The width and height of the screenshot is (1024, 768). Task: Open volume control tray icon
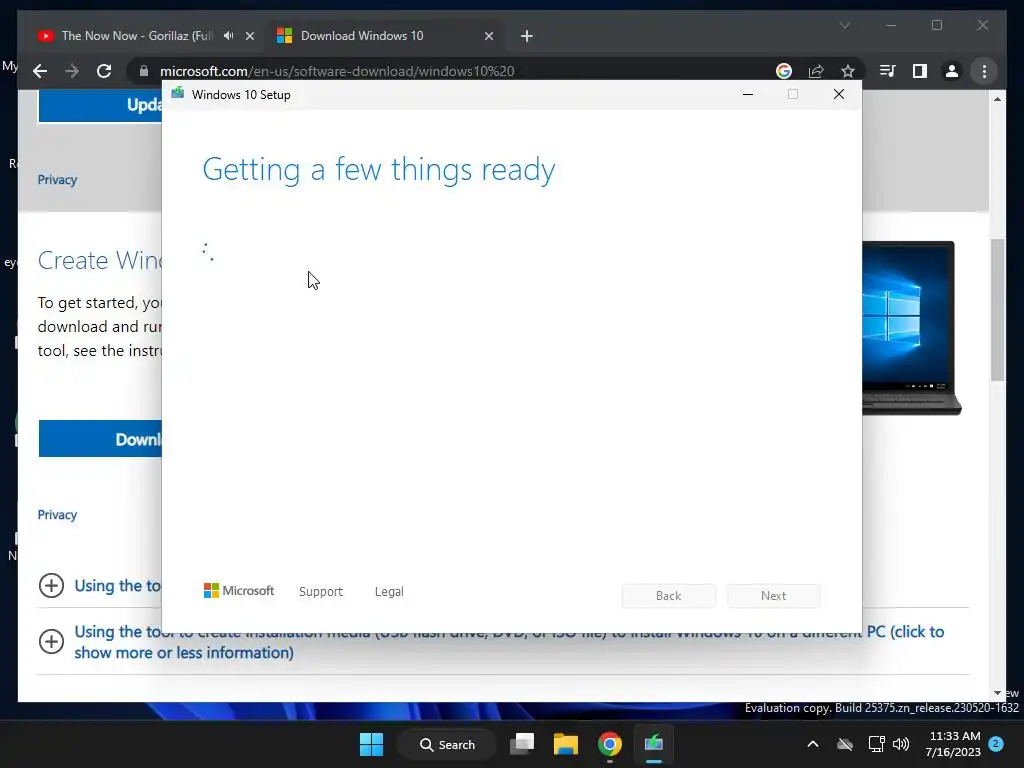[901, 744]
